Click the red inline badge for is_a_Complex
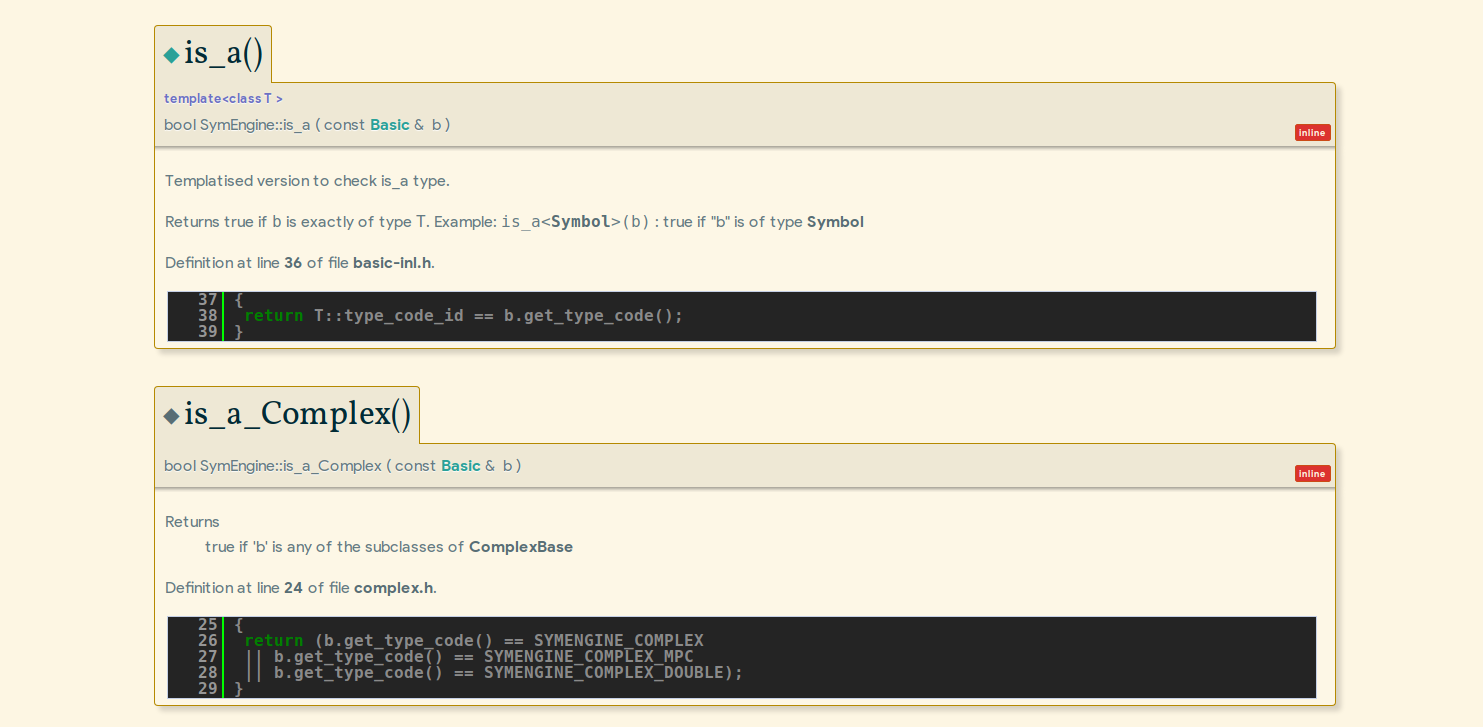The width and height of the screenshot is (1483, 727). pyautogui.click(x=1312, y=474)
